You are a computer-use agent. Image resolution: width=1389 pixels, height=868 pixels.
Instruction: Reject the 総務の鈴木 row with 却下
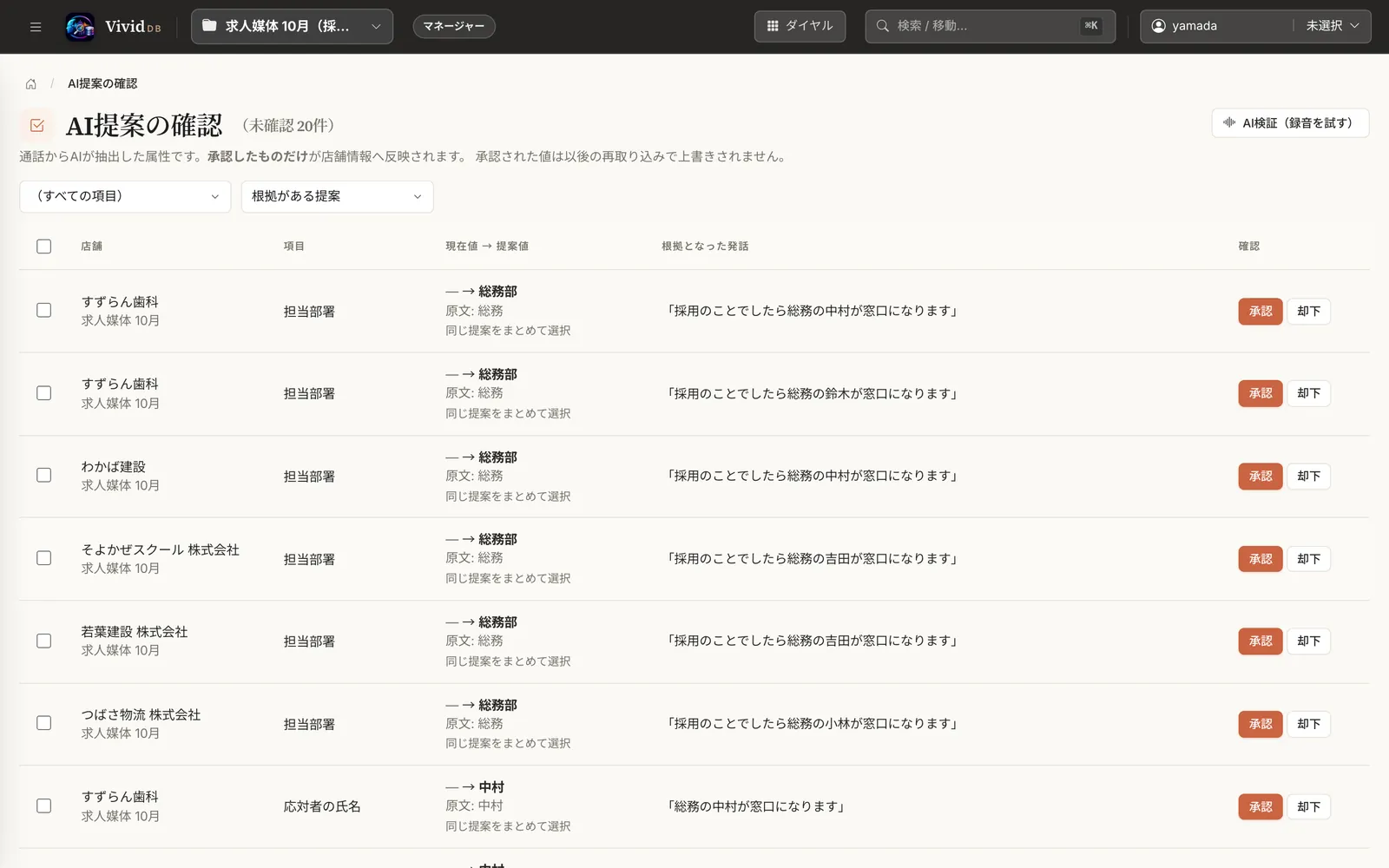[x=1308, y=393]
